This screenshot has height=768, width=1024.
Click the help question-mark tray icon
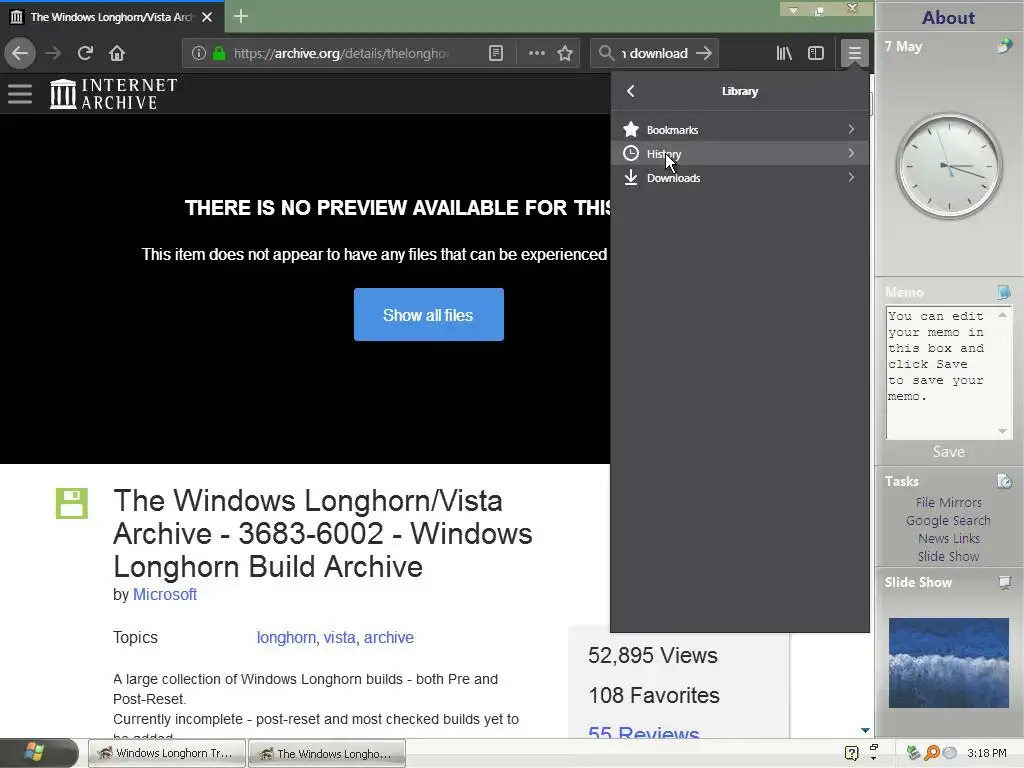click(x=851, y=754)
